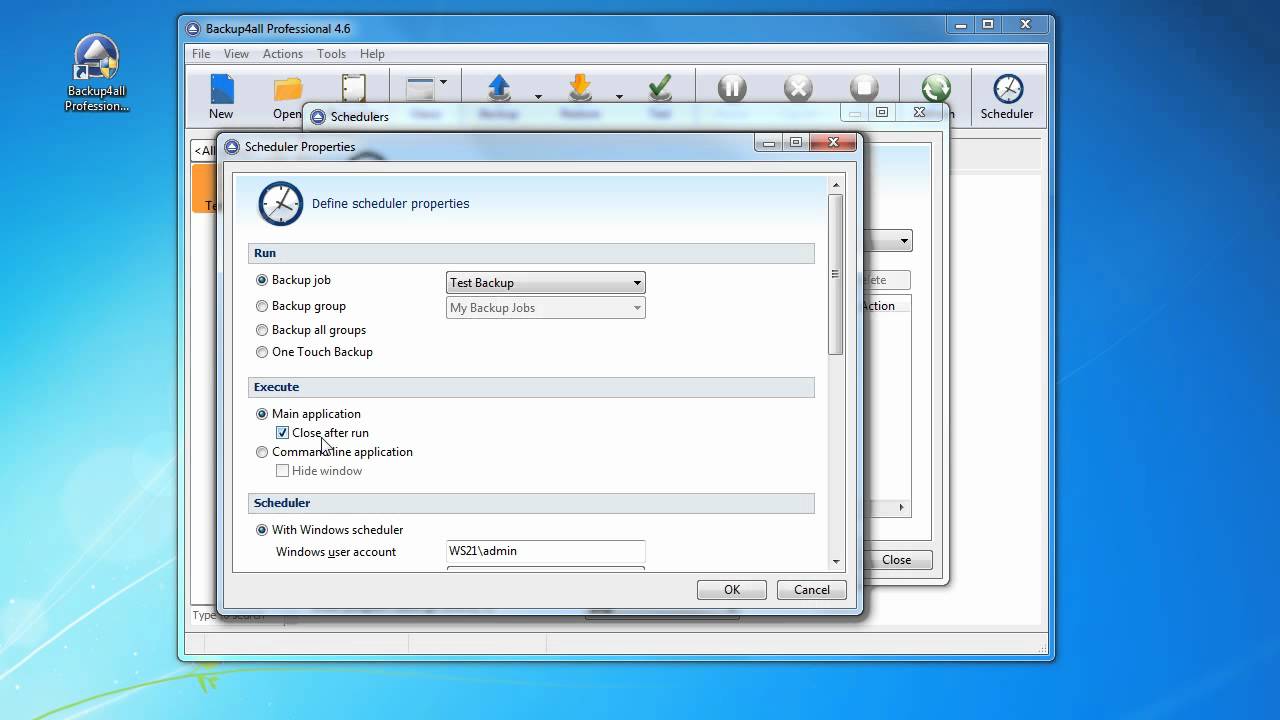
Task: Select the Backup group radio button
Action: tap(262, 307)
